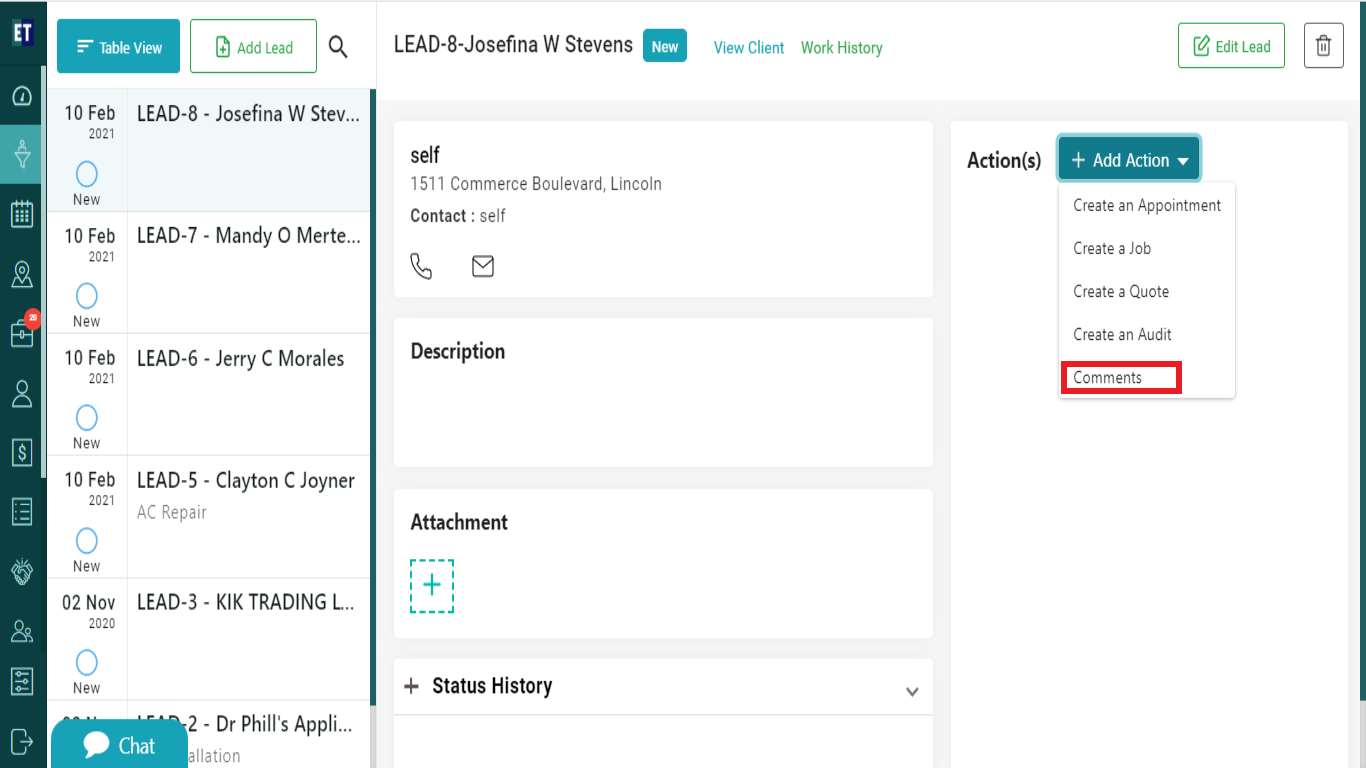Select LEAD-3 - KIK TRADING row
Image resolution: width=1366 pixels, height=768 pixels.
click(209, 639)
